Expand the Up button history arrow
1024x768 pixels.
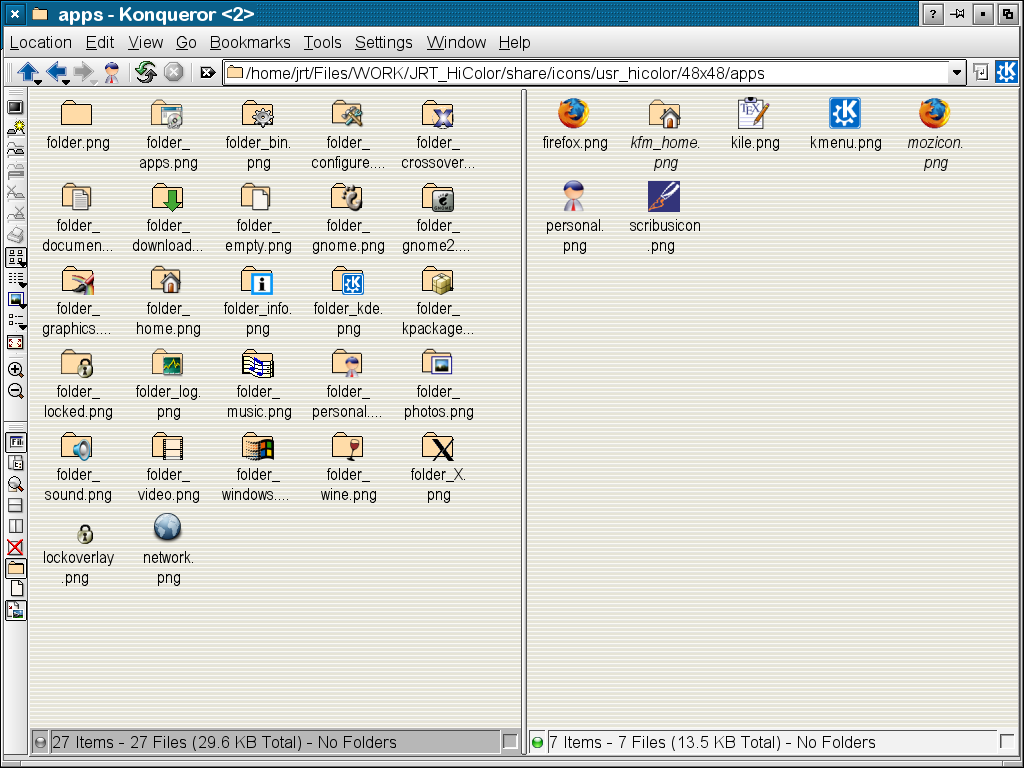39,82
